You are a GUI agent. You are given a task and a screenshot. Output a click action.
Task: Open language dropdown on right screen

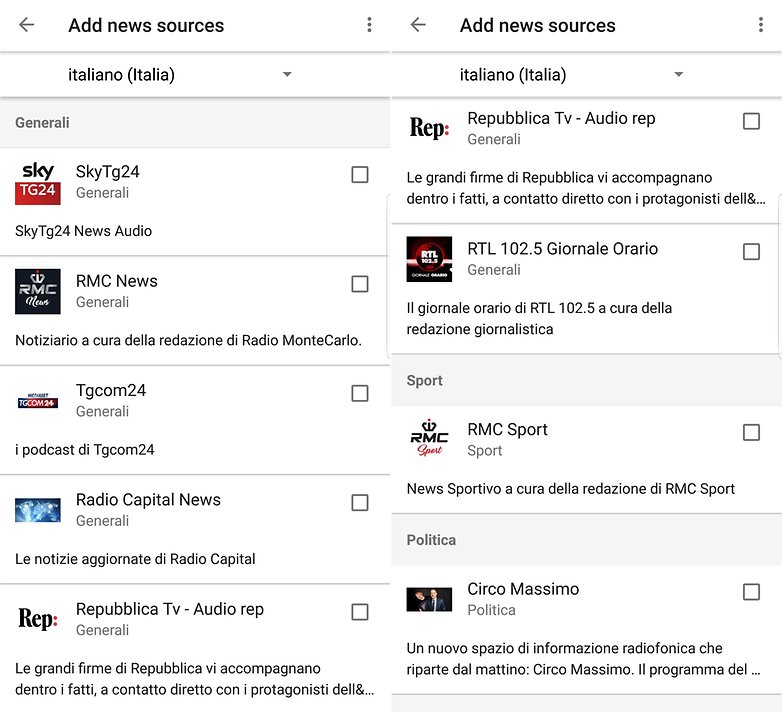pyautogui.click(x=571, y=75)
